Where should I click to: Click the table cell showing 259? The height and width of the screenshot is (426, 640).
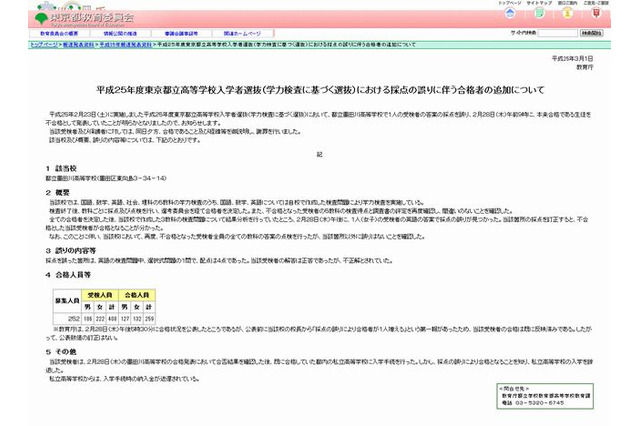(x=149, y=319)
